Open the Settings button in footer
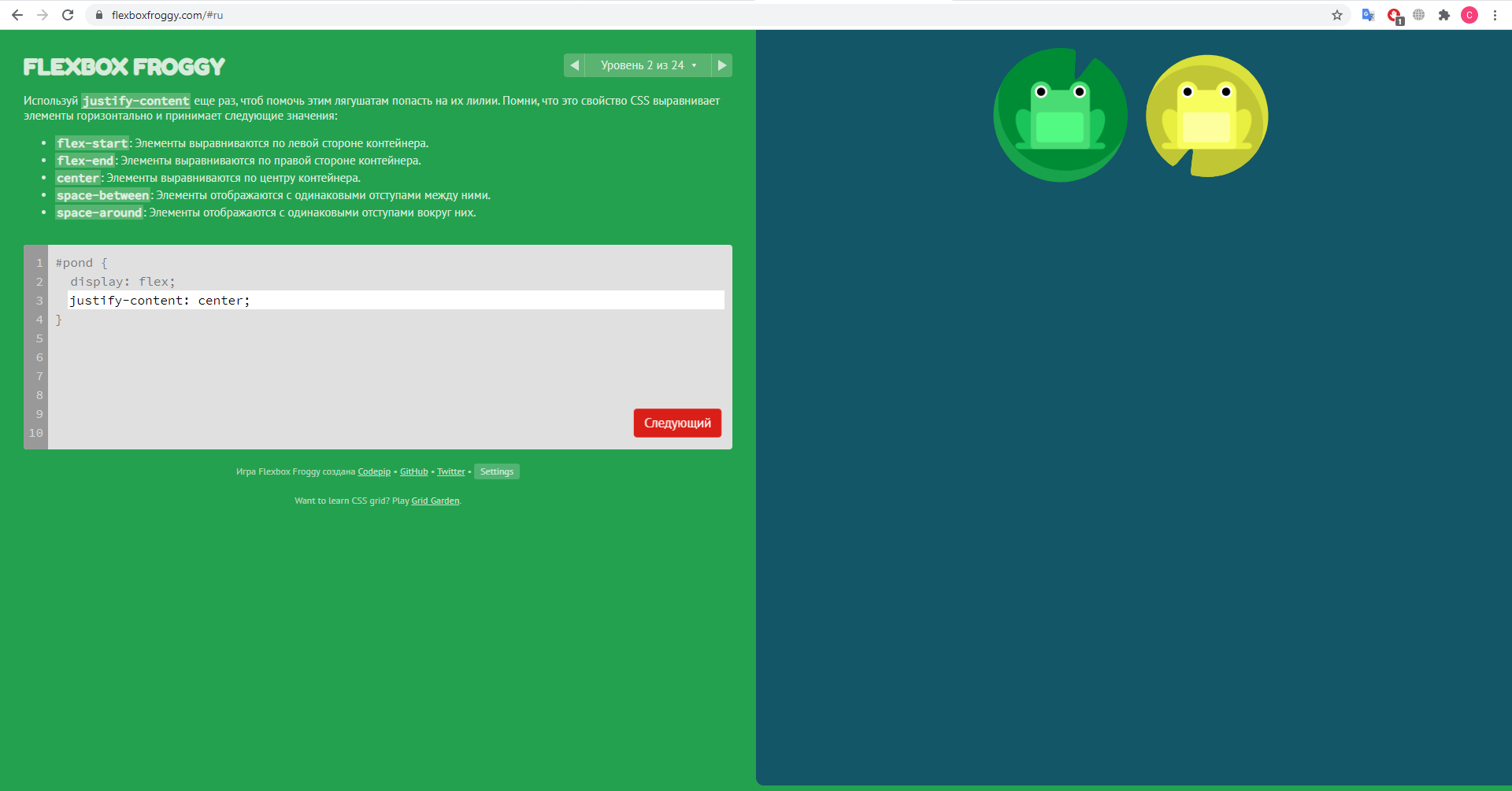This screenshot has height=791, width=1512. pyautogui.click(x=497, y=471)
